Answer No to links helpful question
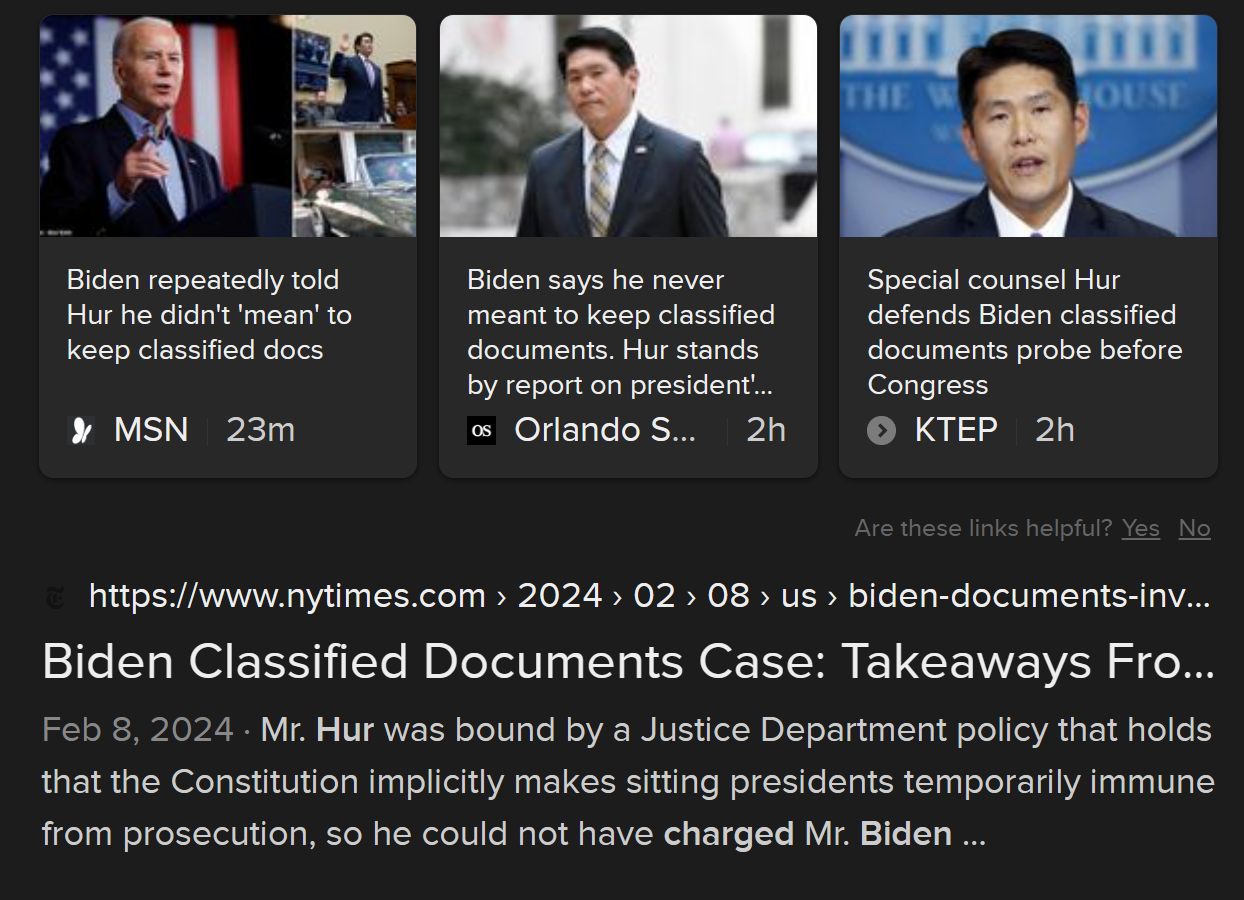Viewport: 1244px width, 900px height. click(x=1194, y=528)
